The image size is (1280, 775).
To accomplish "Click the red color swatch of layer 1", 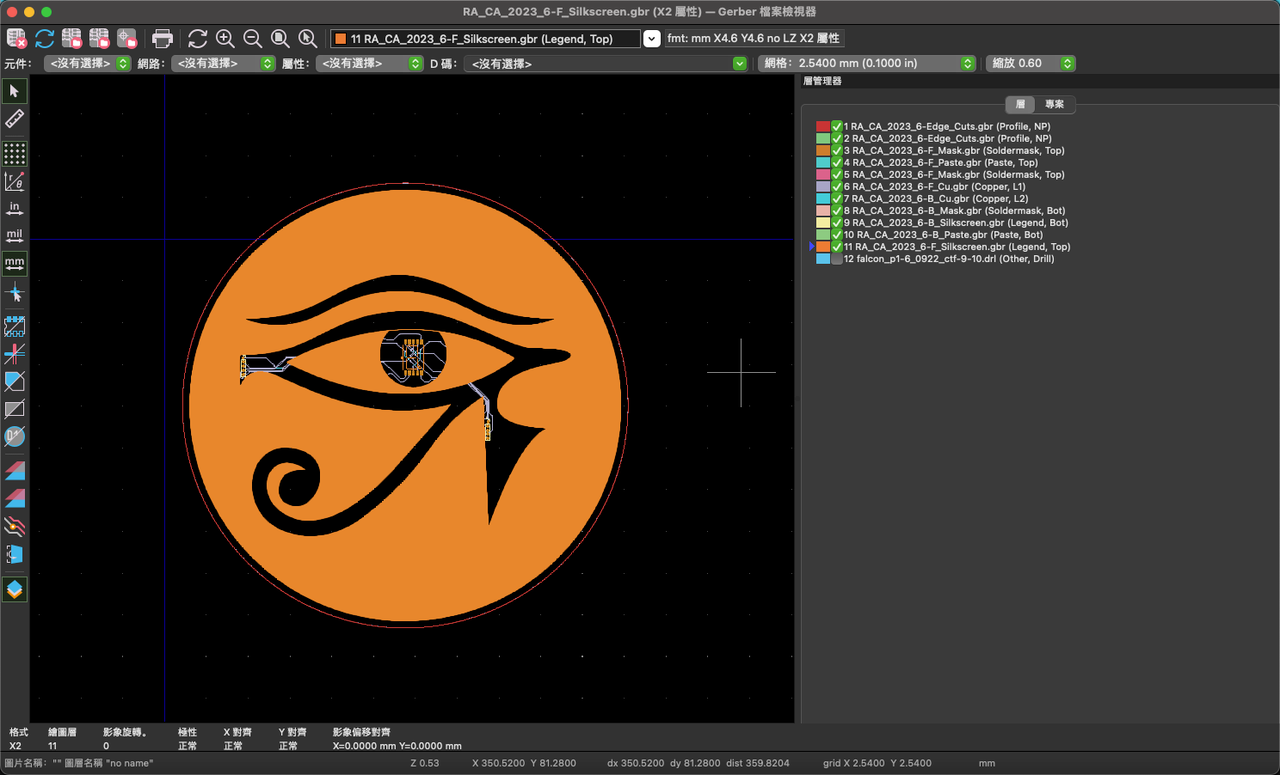I will click(822, 127).
